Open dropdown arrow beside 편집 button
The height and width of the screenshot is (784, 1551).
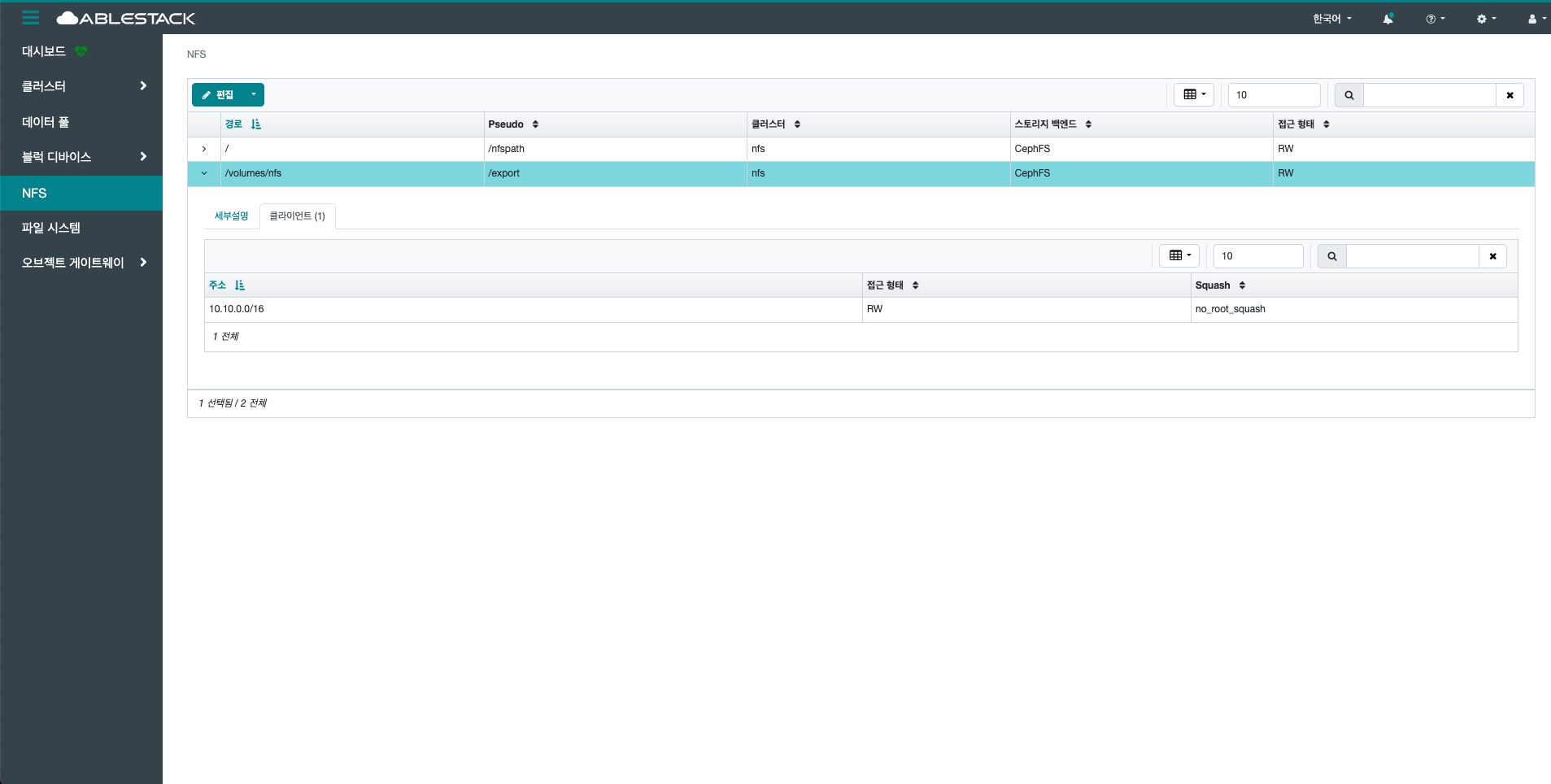[x=254, y=95]
